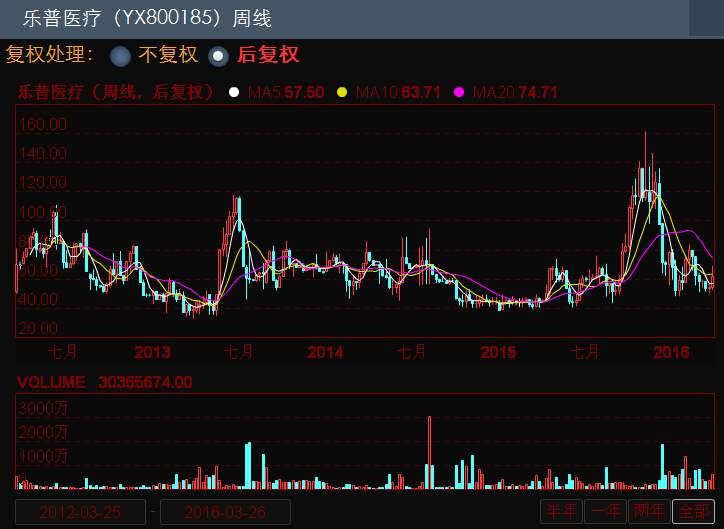Image resolution: width=724 pixels, height=529 pixels.
Task: Click the magenta MA20 legend dot
Action: pos(459,93)
